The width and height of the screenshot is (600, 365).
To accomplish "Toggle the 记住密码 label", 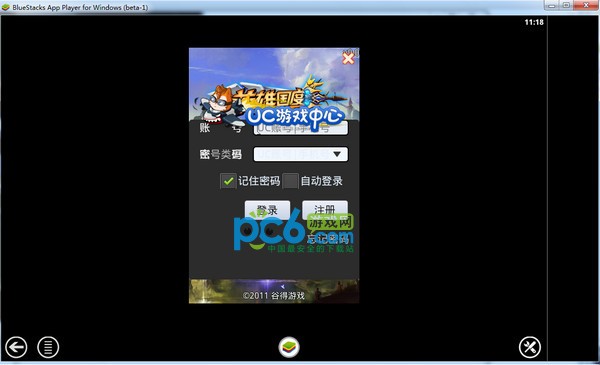I will 259,181.
